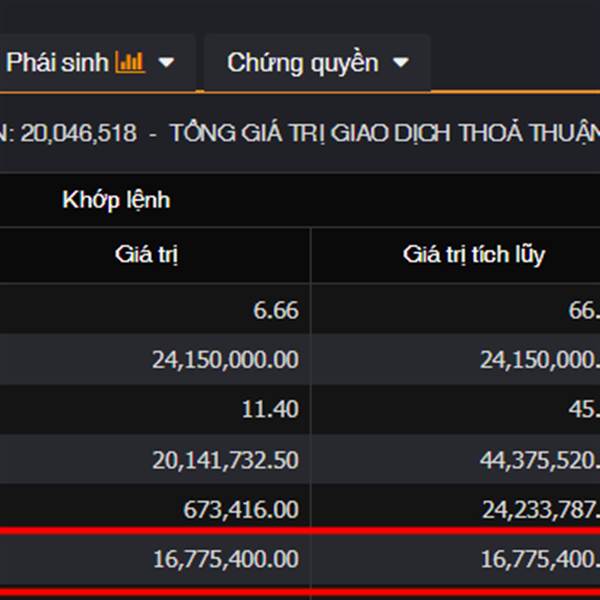Viewport: 600px width, 600px height.
Task: Open the Phái sinh tab
Action: point(60,63)
